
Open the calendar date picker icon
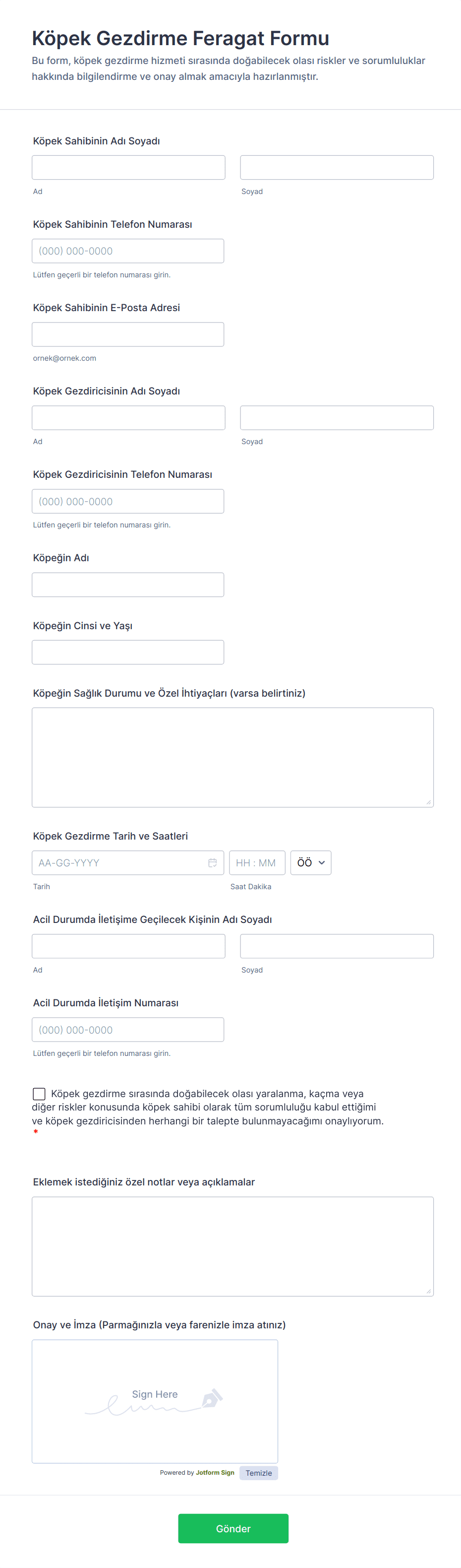(x=212, y=862)
